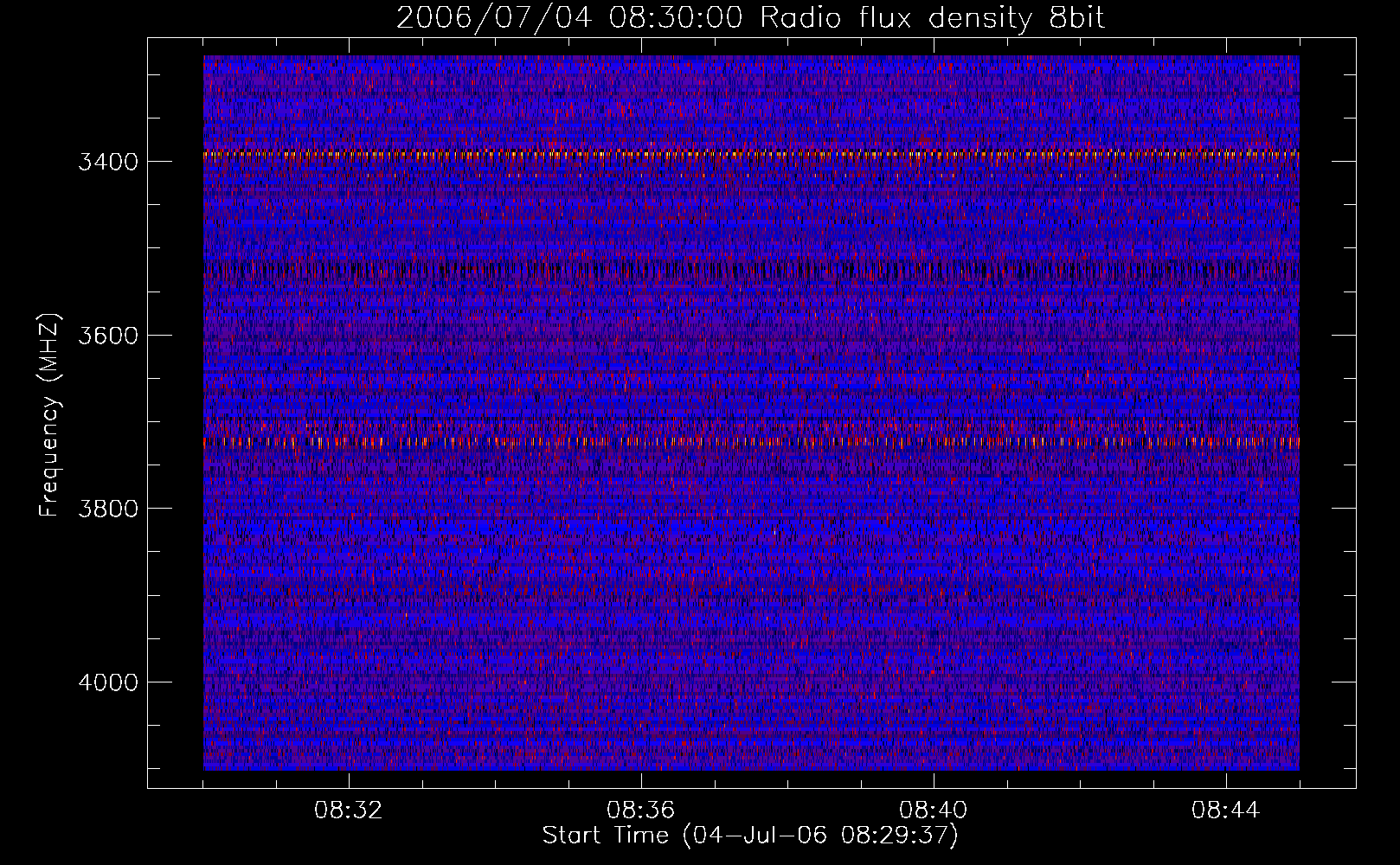
Task: Click the 4000 frequency axis label
Action: tap(108, 682)
